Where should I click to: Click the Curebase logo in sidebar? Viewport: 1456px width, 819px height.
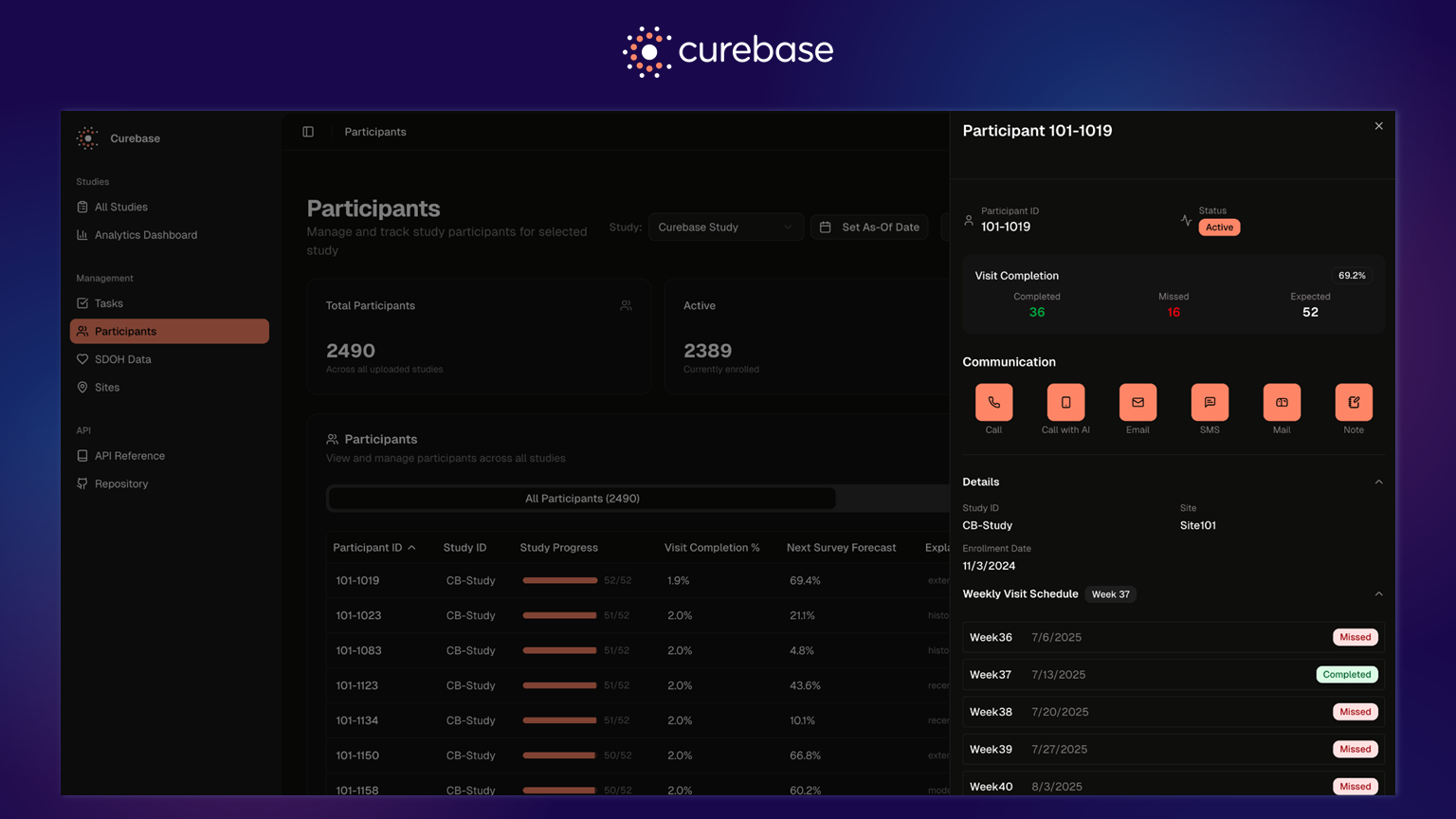coord(87,138)
